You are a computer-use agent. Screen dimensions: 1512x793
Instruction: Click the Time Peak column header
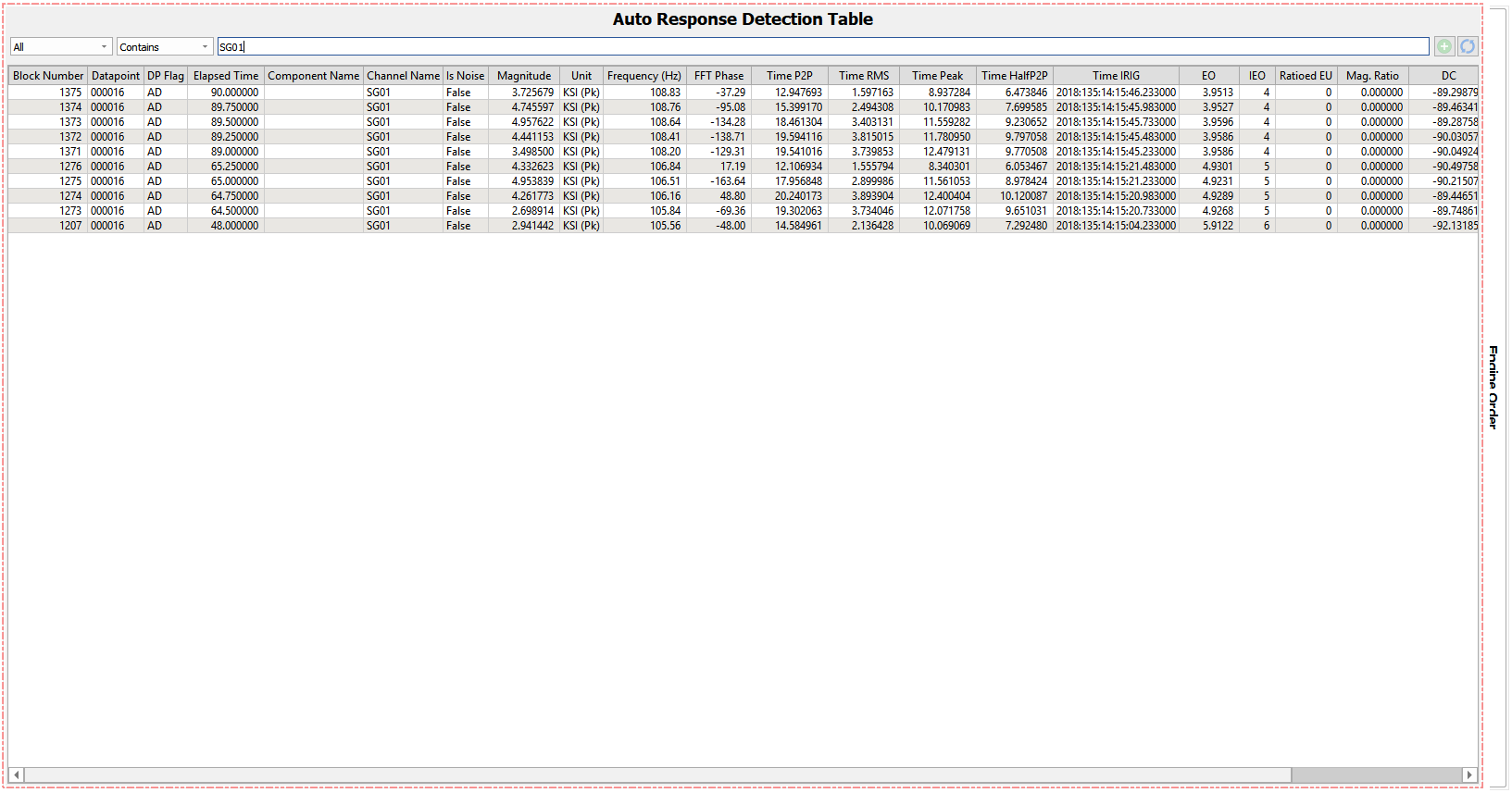pos(938,76)
